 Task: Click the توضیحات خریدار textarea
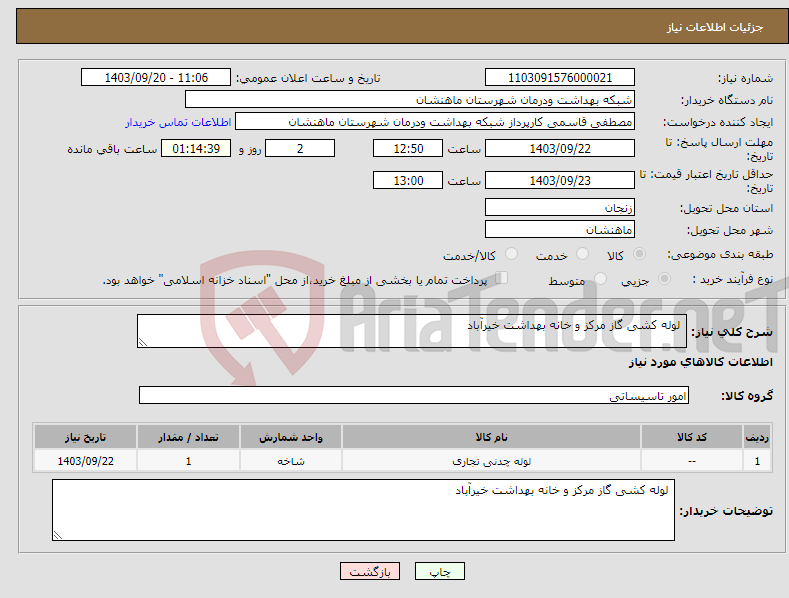pyautogui.click(x=363, y=510)
